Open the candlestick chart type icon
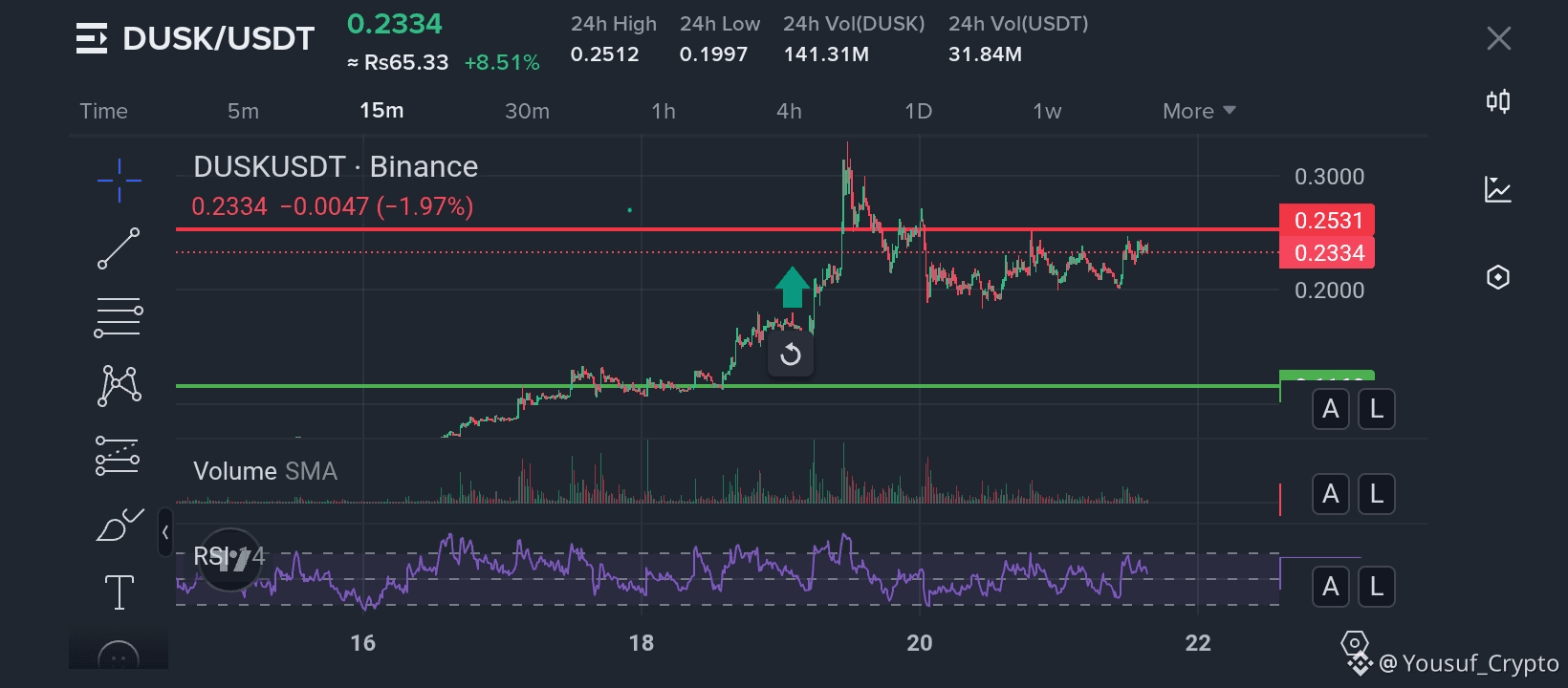 (x=1498, y=101)
